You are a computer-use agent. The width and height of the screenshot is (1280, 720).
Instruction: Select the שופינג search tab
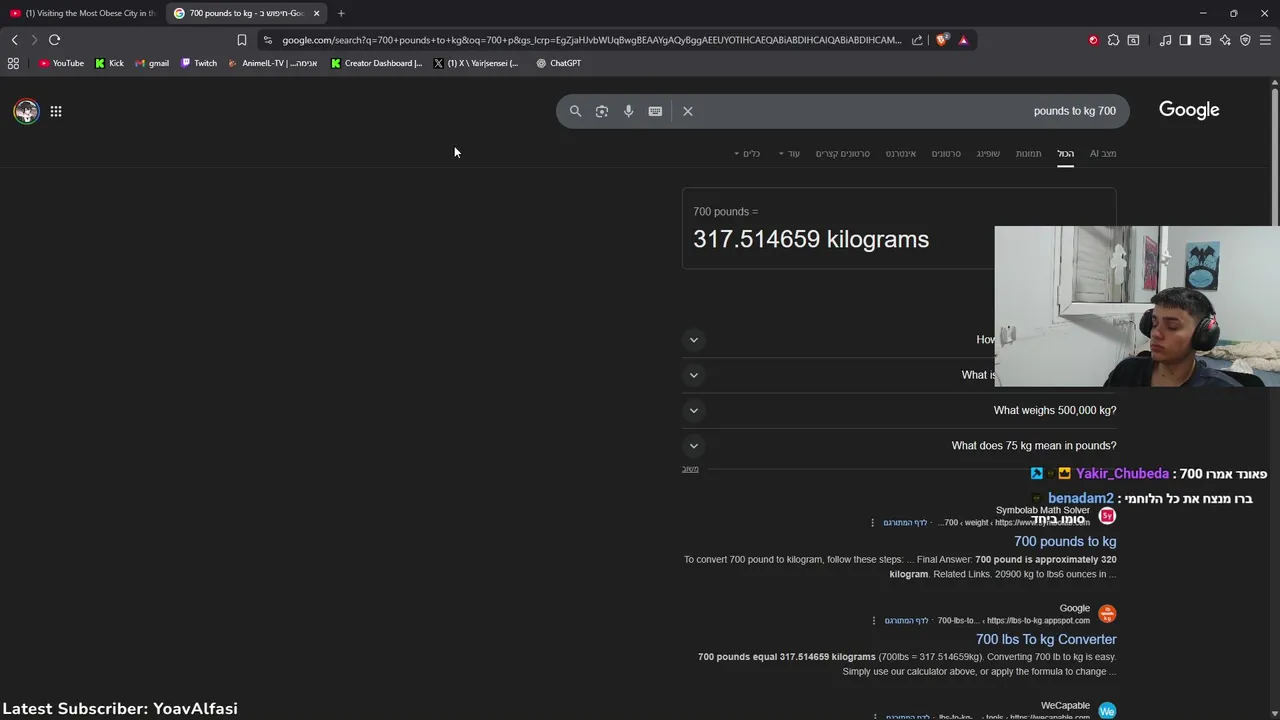[x=988, y=153]
